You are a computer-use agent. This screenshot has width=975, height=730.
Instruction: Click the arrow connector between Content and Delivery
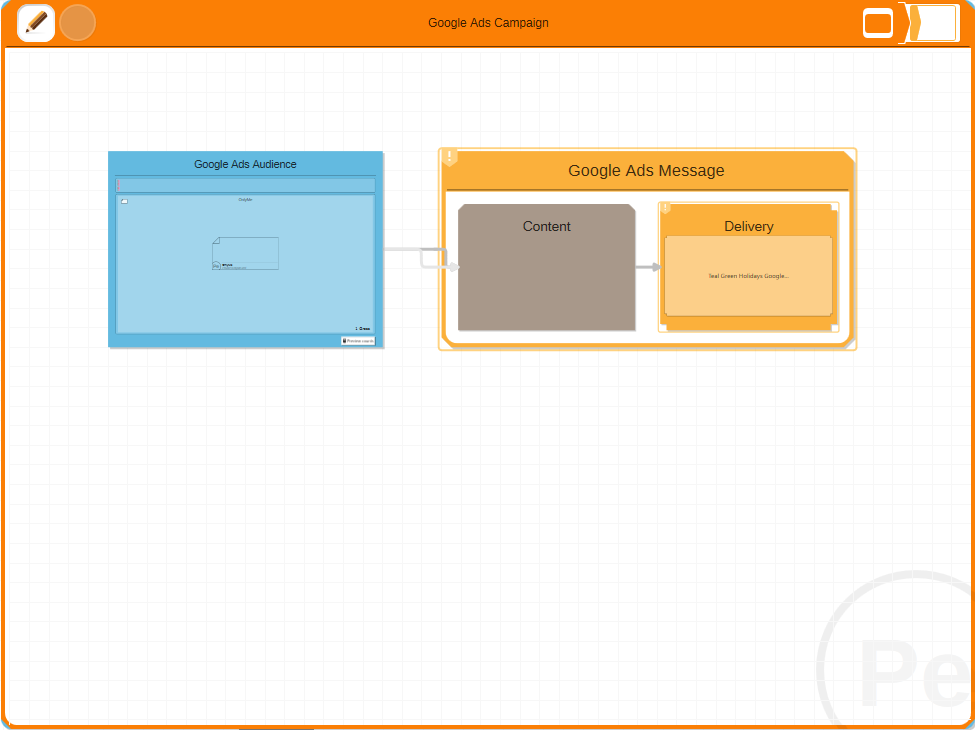tap(647, 267)
